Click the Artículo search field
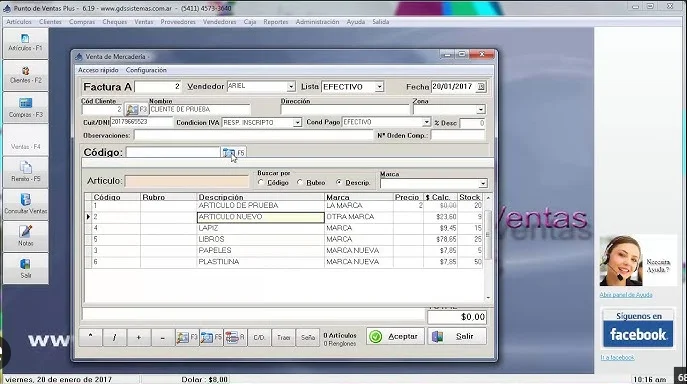 click(187, 181)
